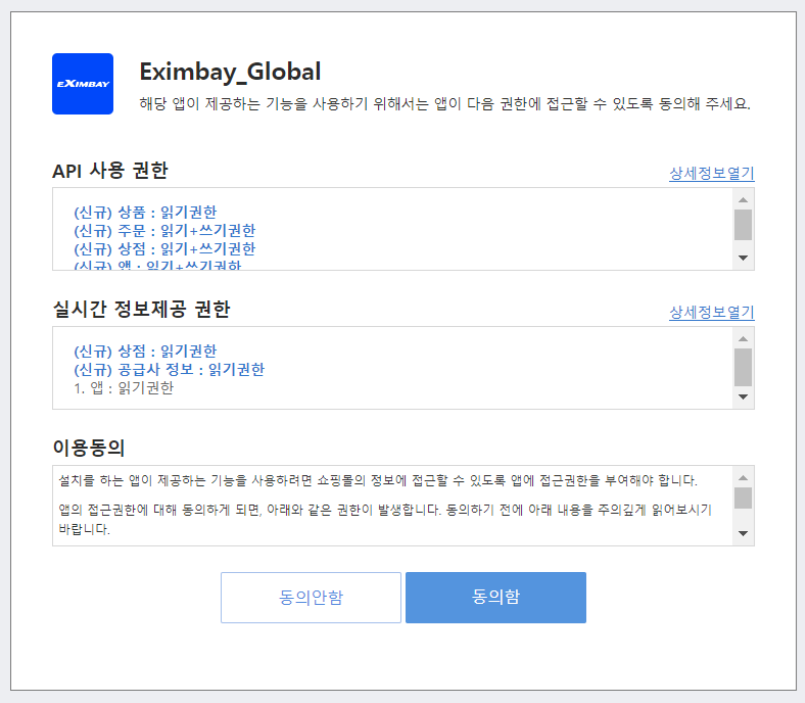Image resolution: width=805 pixels, height=703 pixels.
Task: Select the '(신규) 주문 : 읽기+쓰기권한' entry
Action: [x=165, y=231]
